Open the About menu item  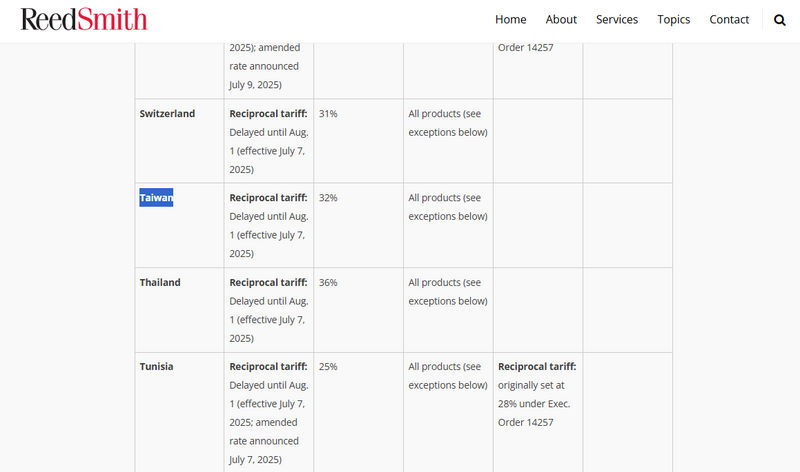pyautogui.click(x=561, y=19)
